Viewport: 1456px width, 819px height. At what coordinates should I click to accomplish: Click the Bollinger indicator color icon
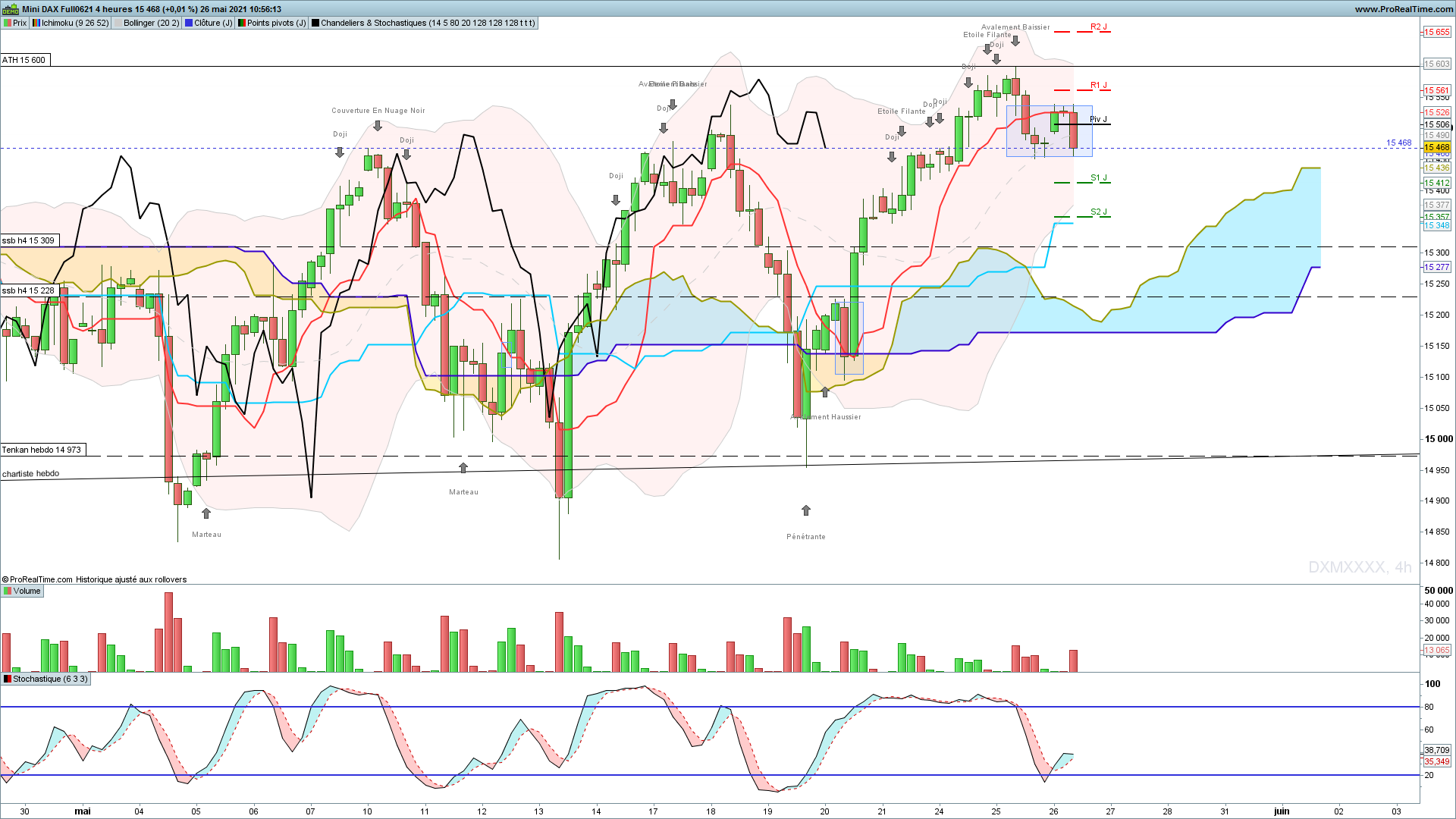pyautogui.click(x=118, y=23)
